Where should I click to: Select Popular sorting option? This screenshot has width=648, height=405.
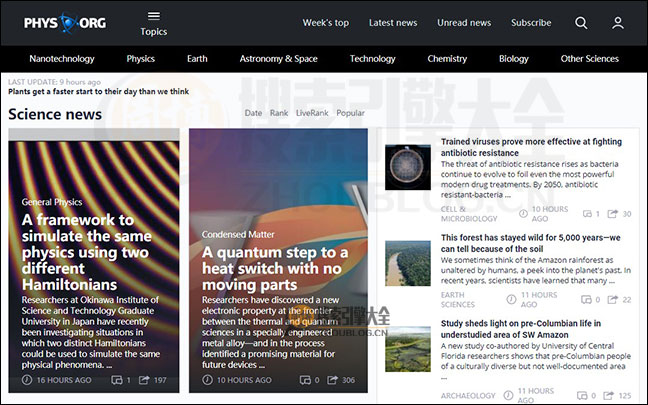click(x=350, y=113)
